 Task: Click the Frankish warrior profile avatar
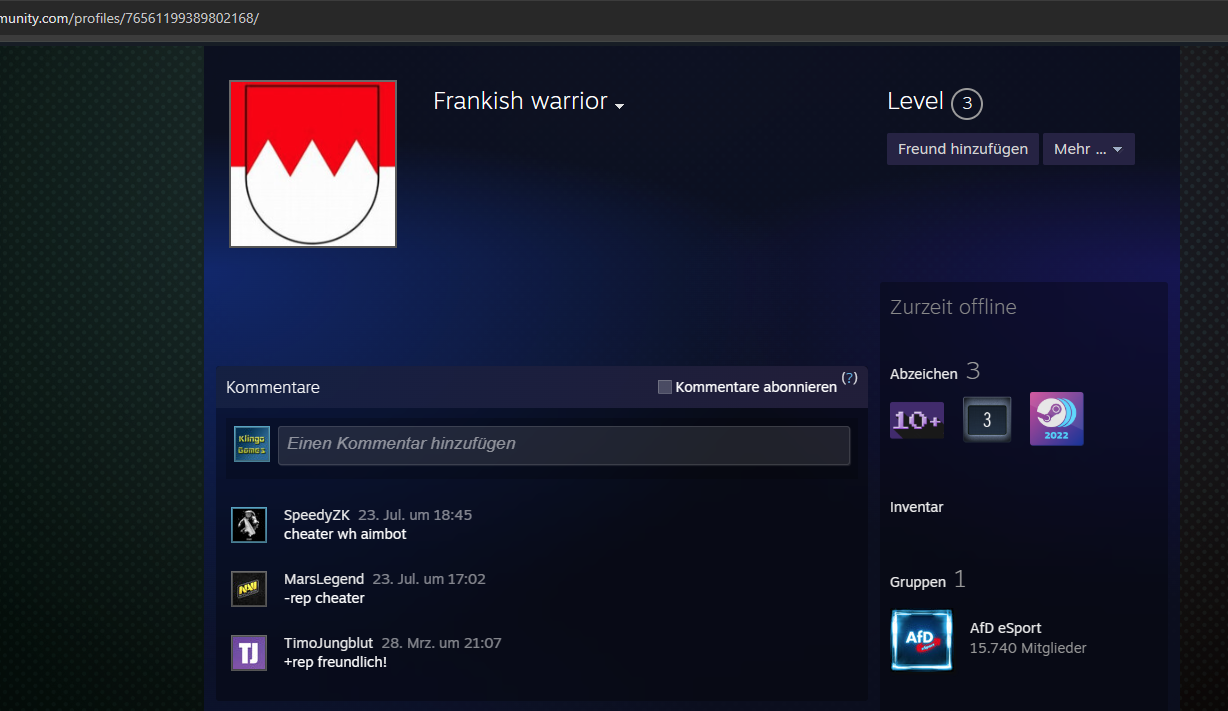pyautogui.click(x=313, y=164)
